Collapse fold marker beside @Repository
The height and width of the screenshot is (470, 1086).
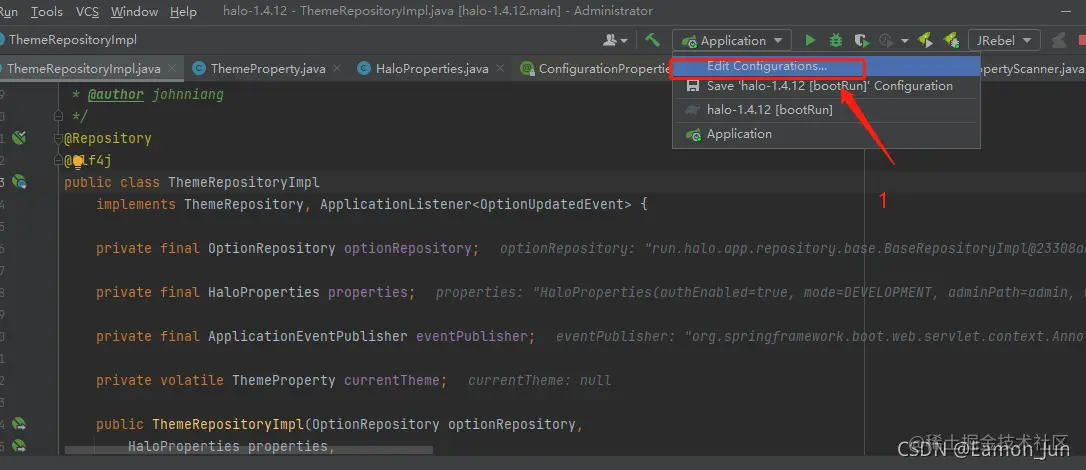(x=60, y=138)
